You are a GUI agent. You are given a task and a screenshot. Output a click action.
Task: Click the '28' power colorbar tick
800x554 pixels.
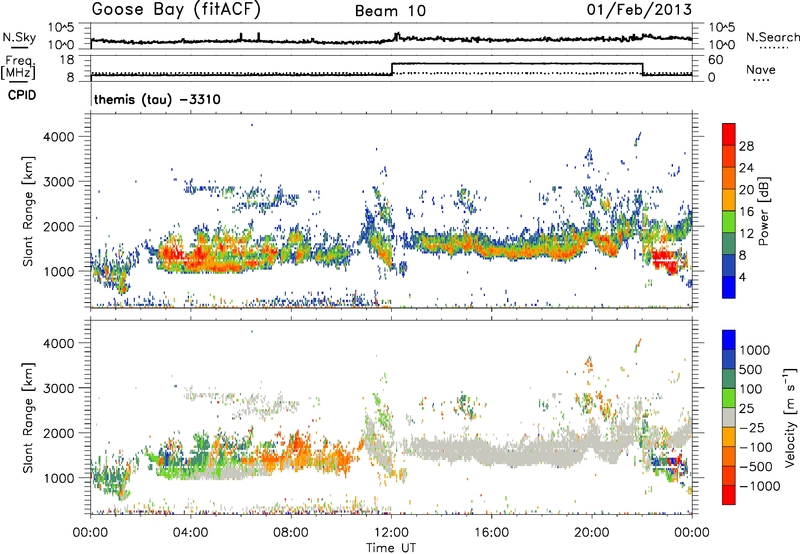click(x=746, y=146)
